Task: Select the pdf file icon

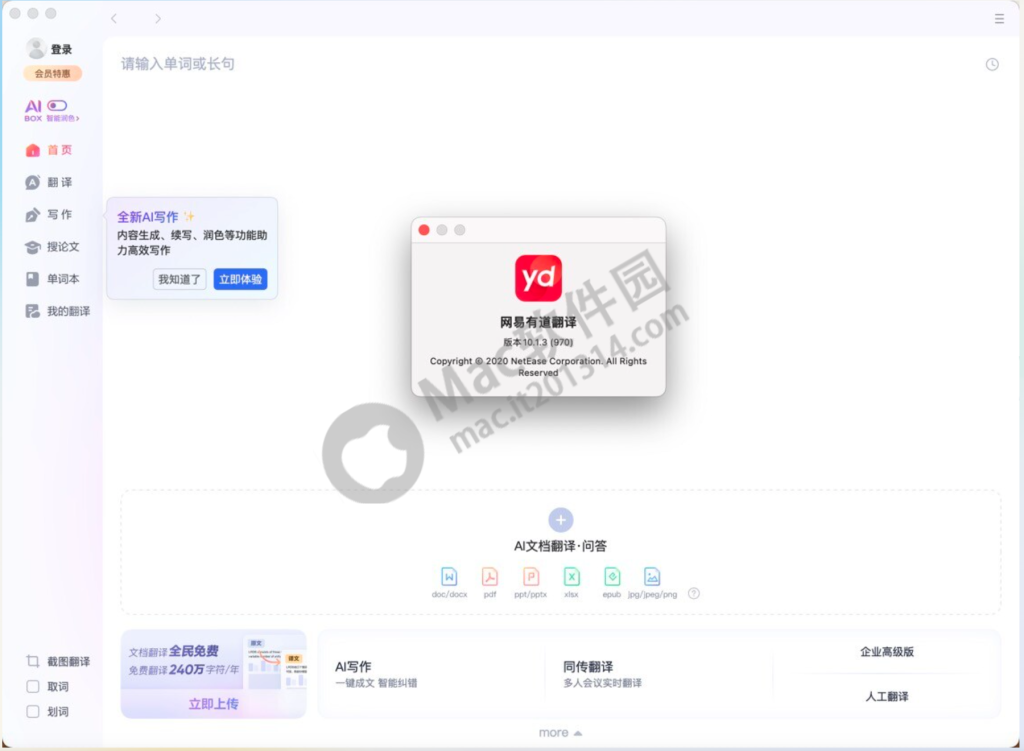Action: pyautogui.click(x=490, y=577)
